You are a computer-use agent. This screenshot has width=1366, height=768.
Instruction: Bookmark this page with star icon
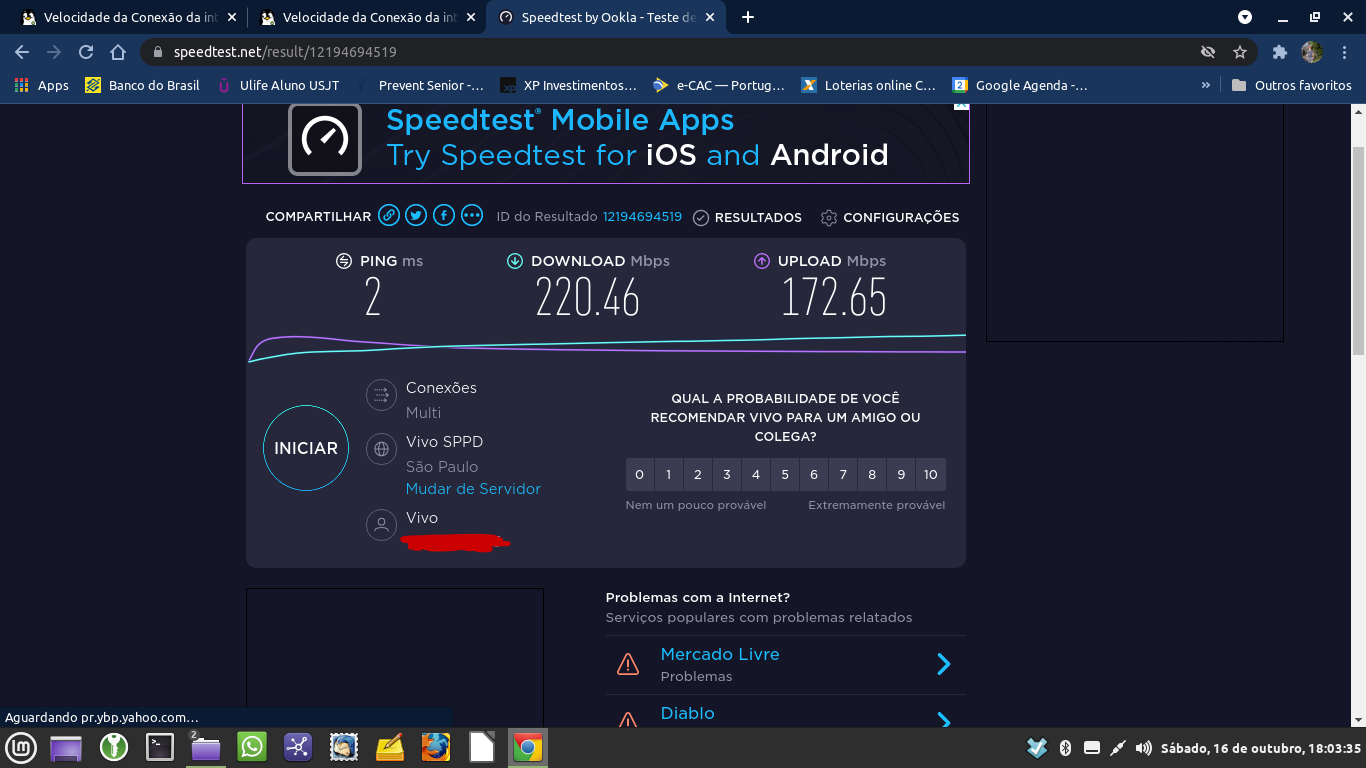point(1240,52)
